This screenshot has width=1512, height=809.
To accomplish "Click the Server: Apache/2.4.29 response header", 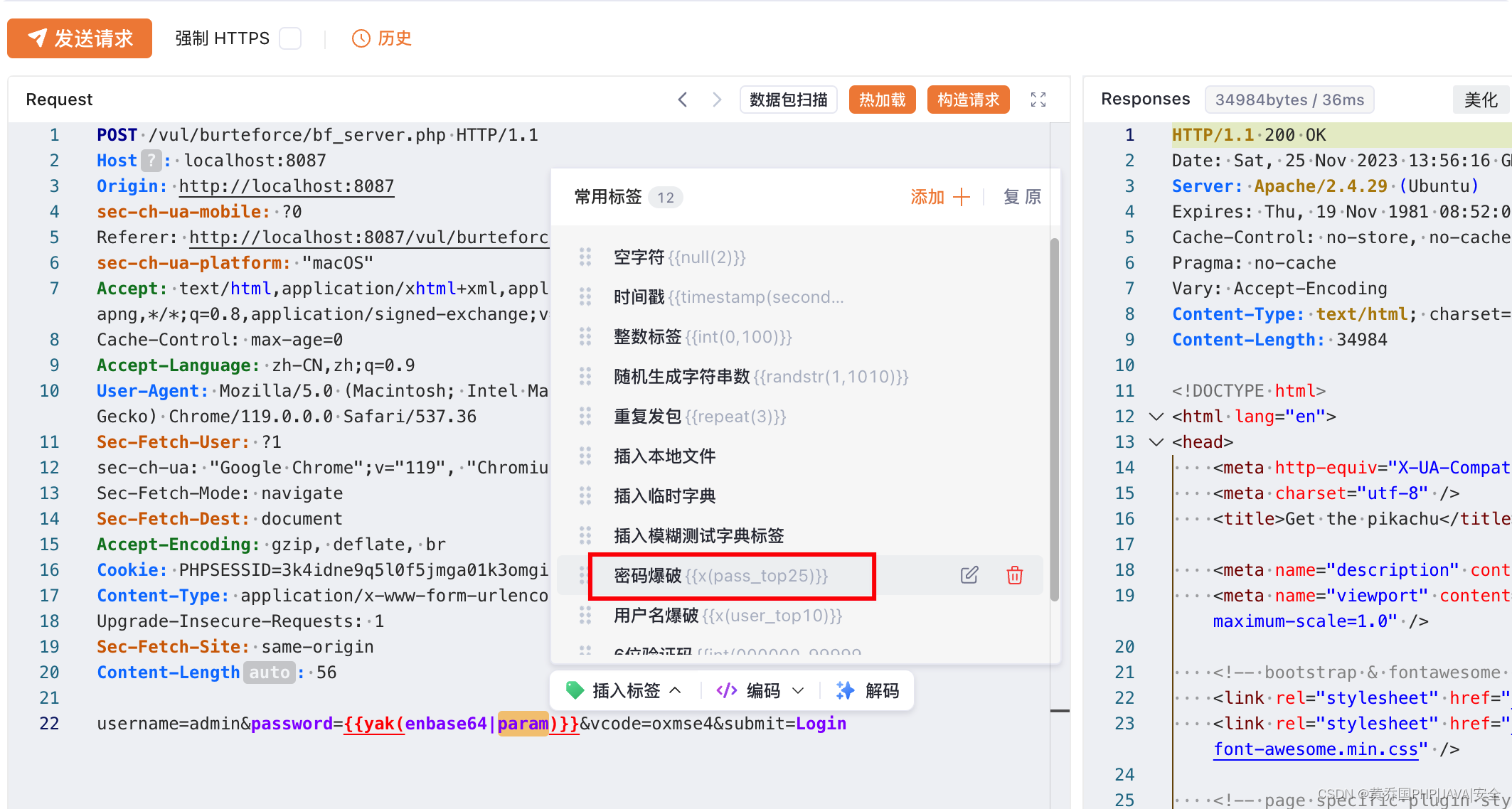I will pos(1326,186).
